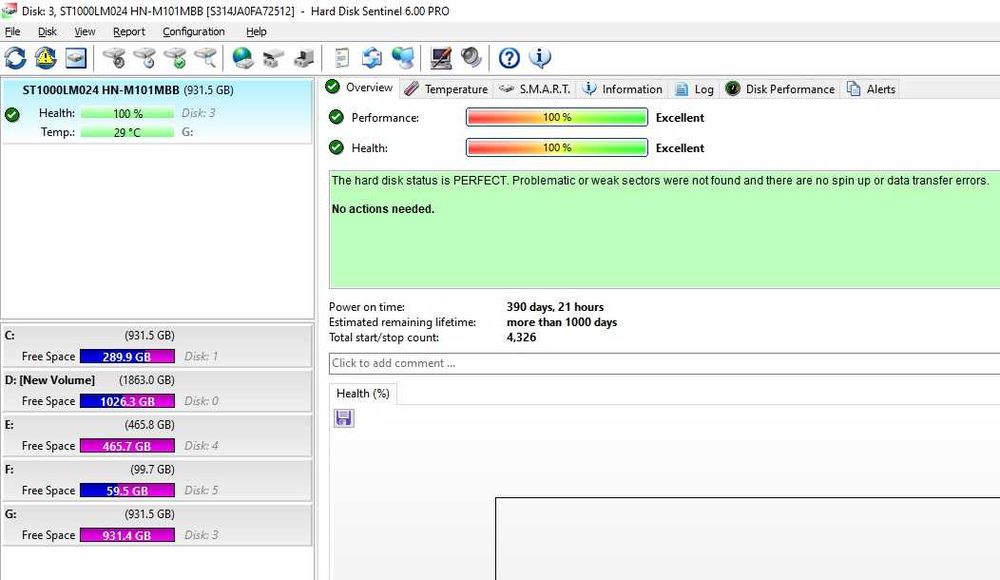1000x580 pixels.
Task: Click the Hard Disk Sentinel title bar icon
Action: [9, 11]
